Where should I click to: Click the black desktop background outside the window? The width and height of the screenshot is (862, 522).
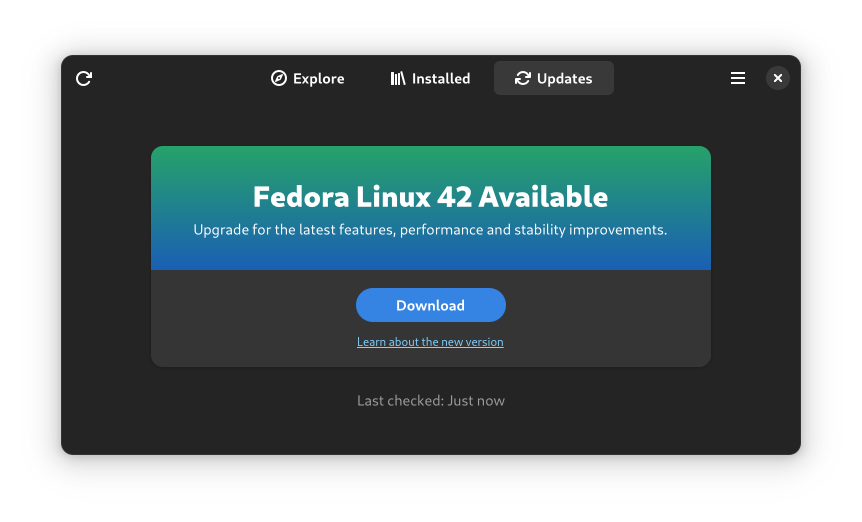pyautogui.click(x=30, y=490)
